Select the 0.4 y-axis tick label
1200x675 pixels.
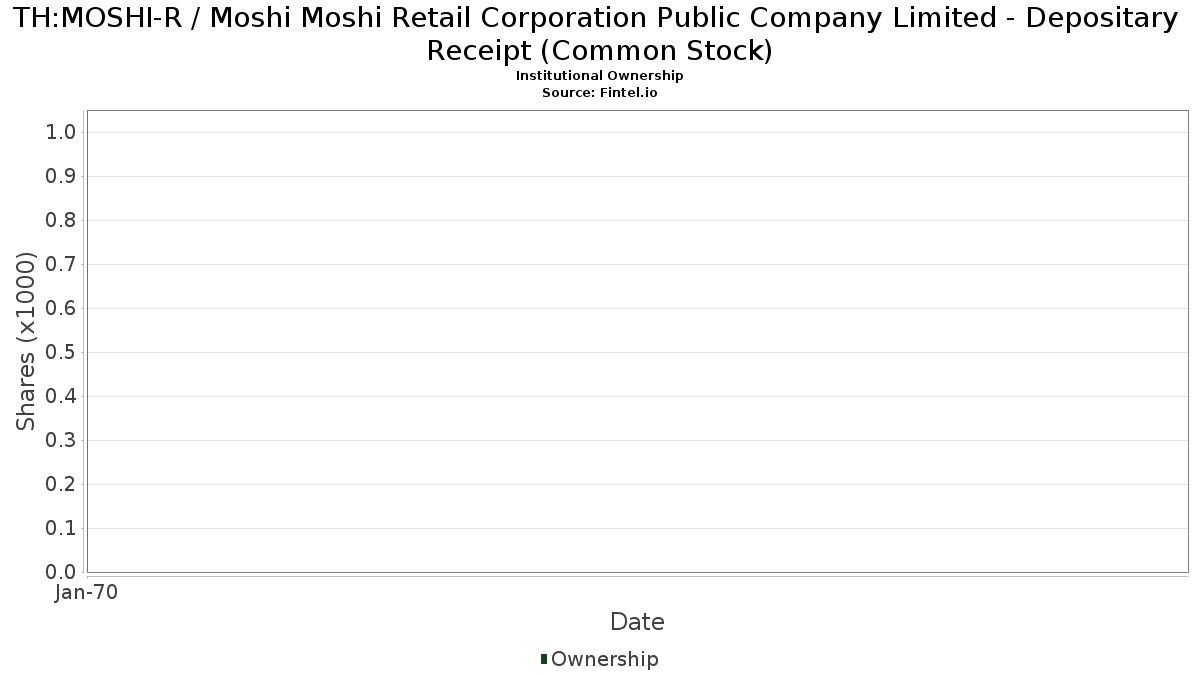coord(62,397)
